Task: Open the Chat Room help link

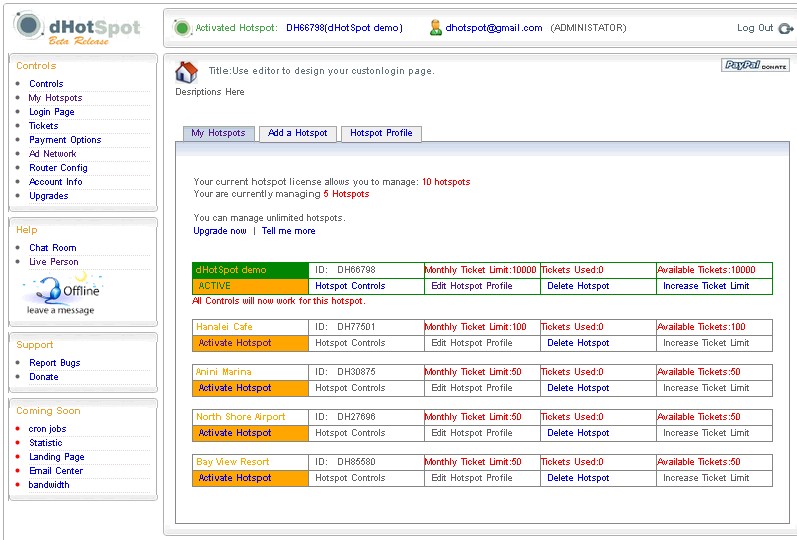Action: click(53, 248)
